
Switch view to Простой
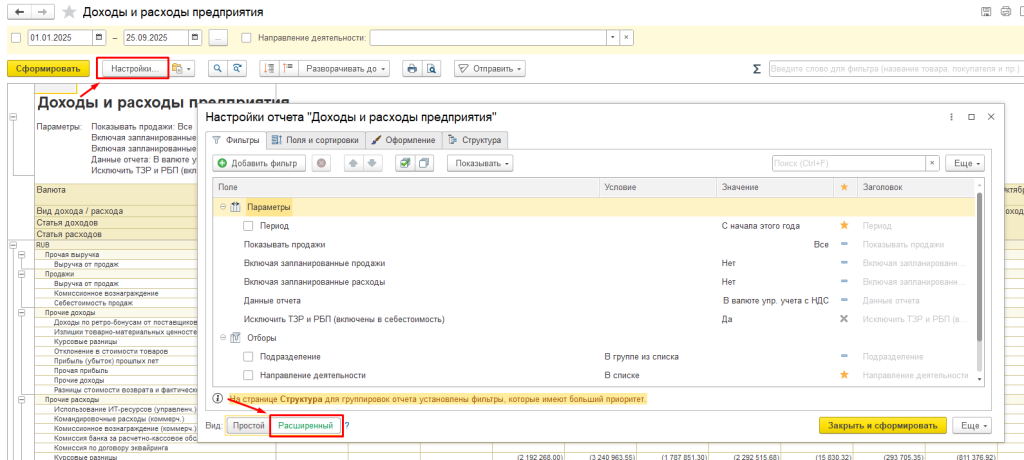tap(248, 425)
